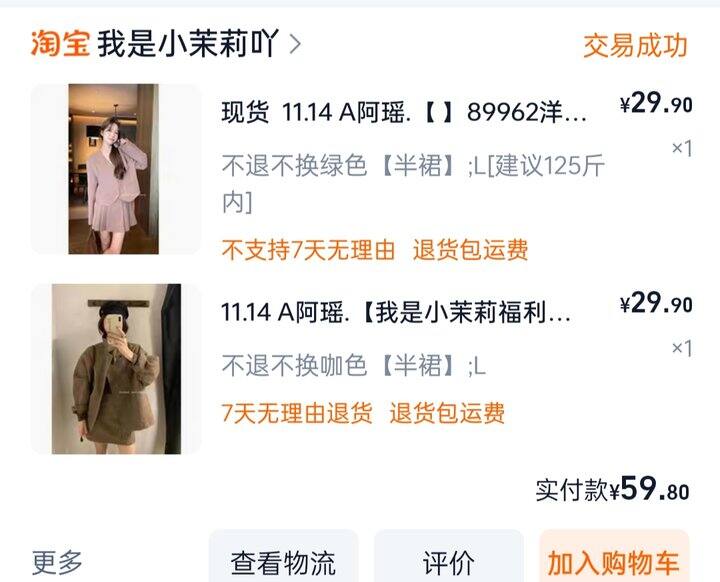Expand the shop chevron arrow
This screenshot has height=582, width=720.
(296, 44)
